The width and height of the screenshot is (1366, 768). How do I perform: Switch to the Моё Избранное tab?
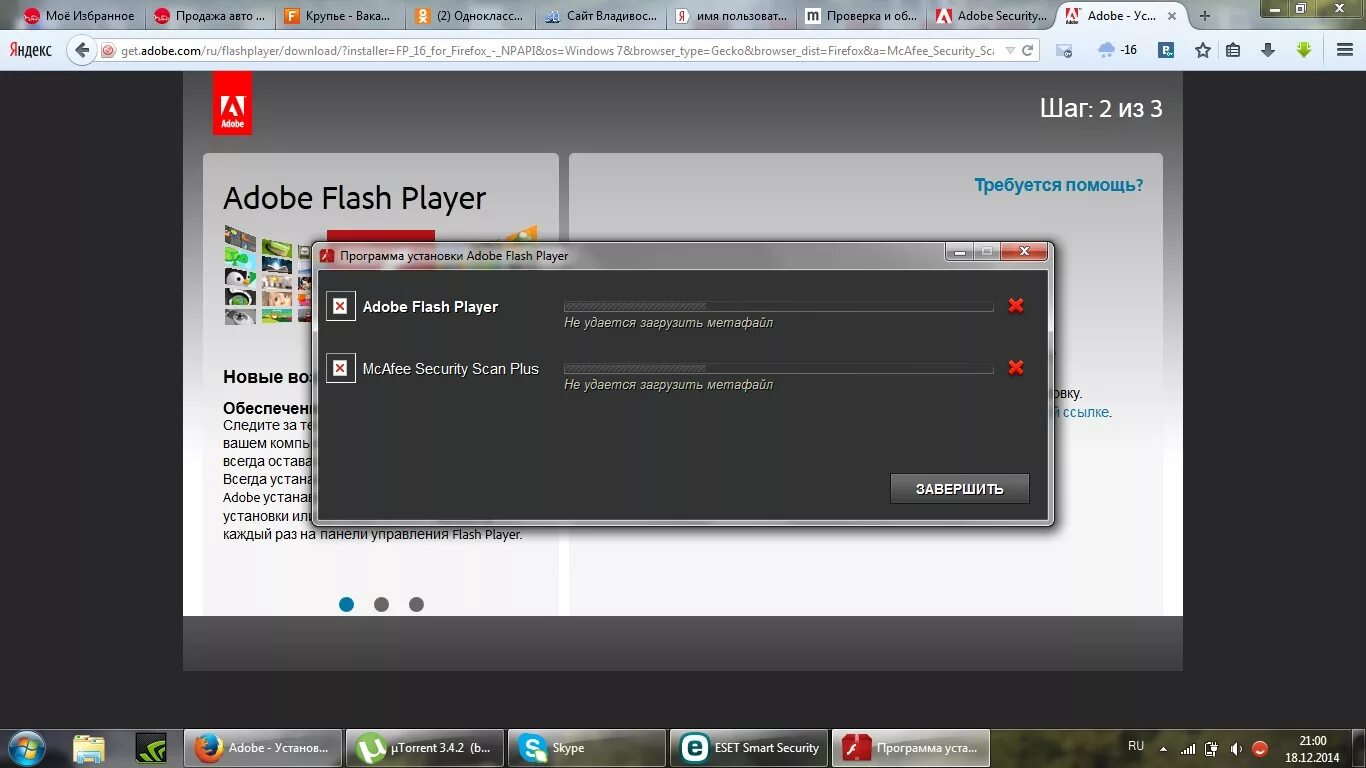[80, 16]
